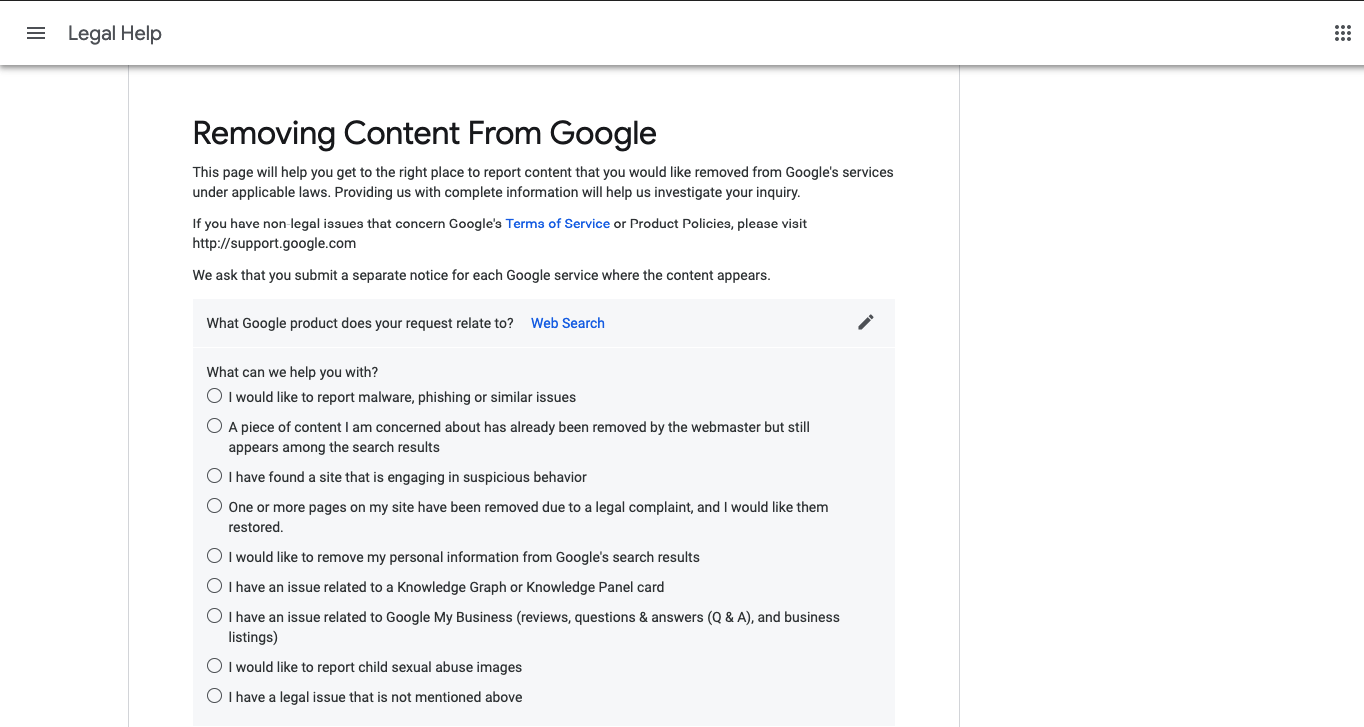Open the Terms of Service link
Viewport: 1364px width, 727px height.
tap(557, 224)
